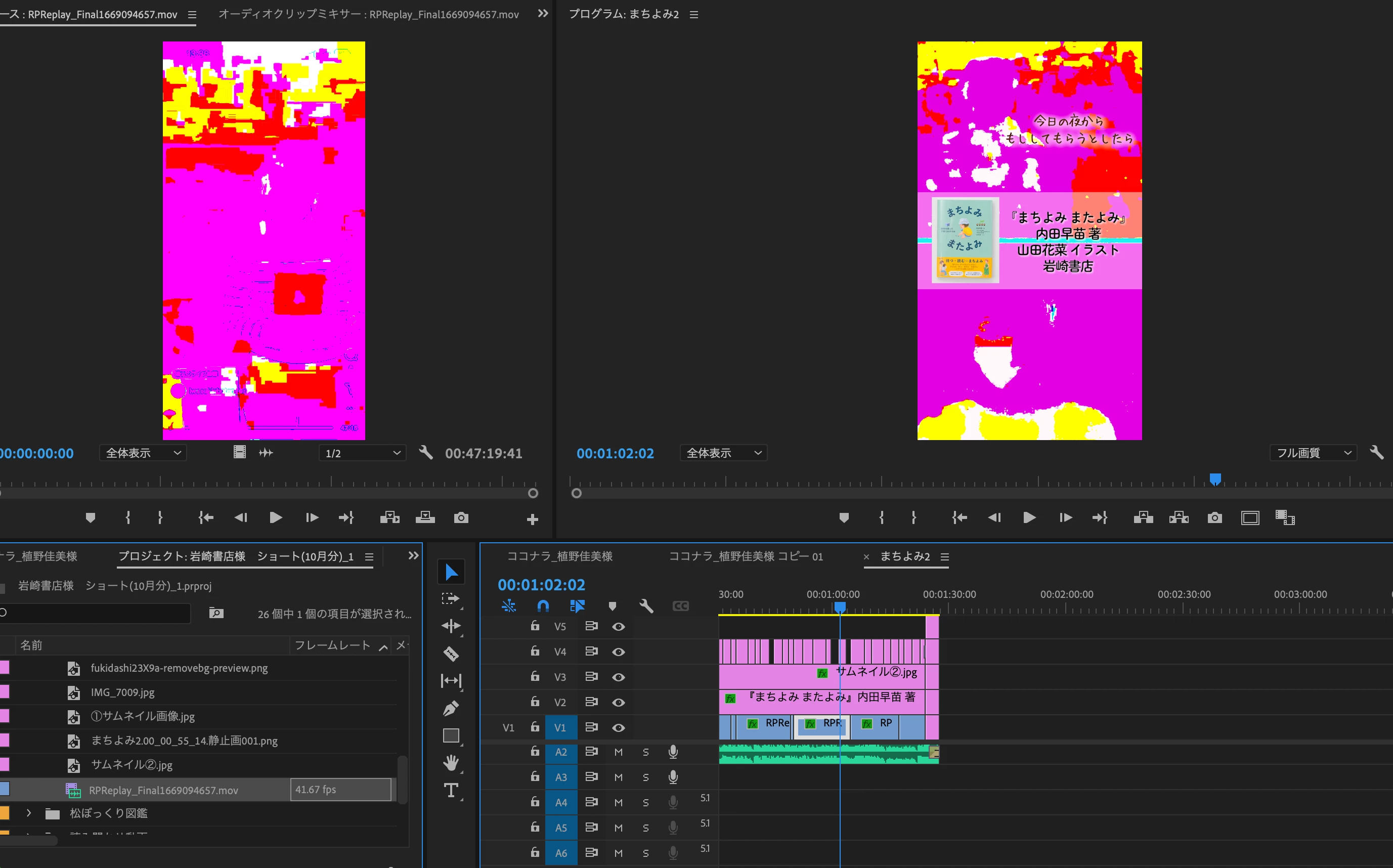This screenshot has width=1393, height=868.
Task: Toggle the eye icon on track V3
Action: 618,677
